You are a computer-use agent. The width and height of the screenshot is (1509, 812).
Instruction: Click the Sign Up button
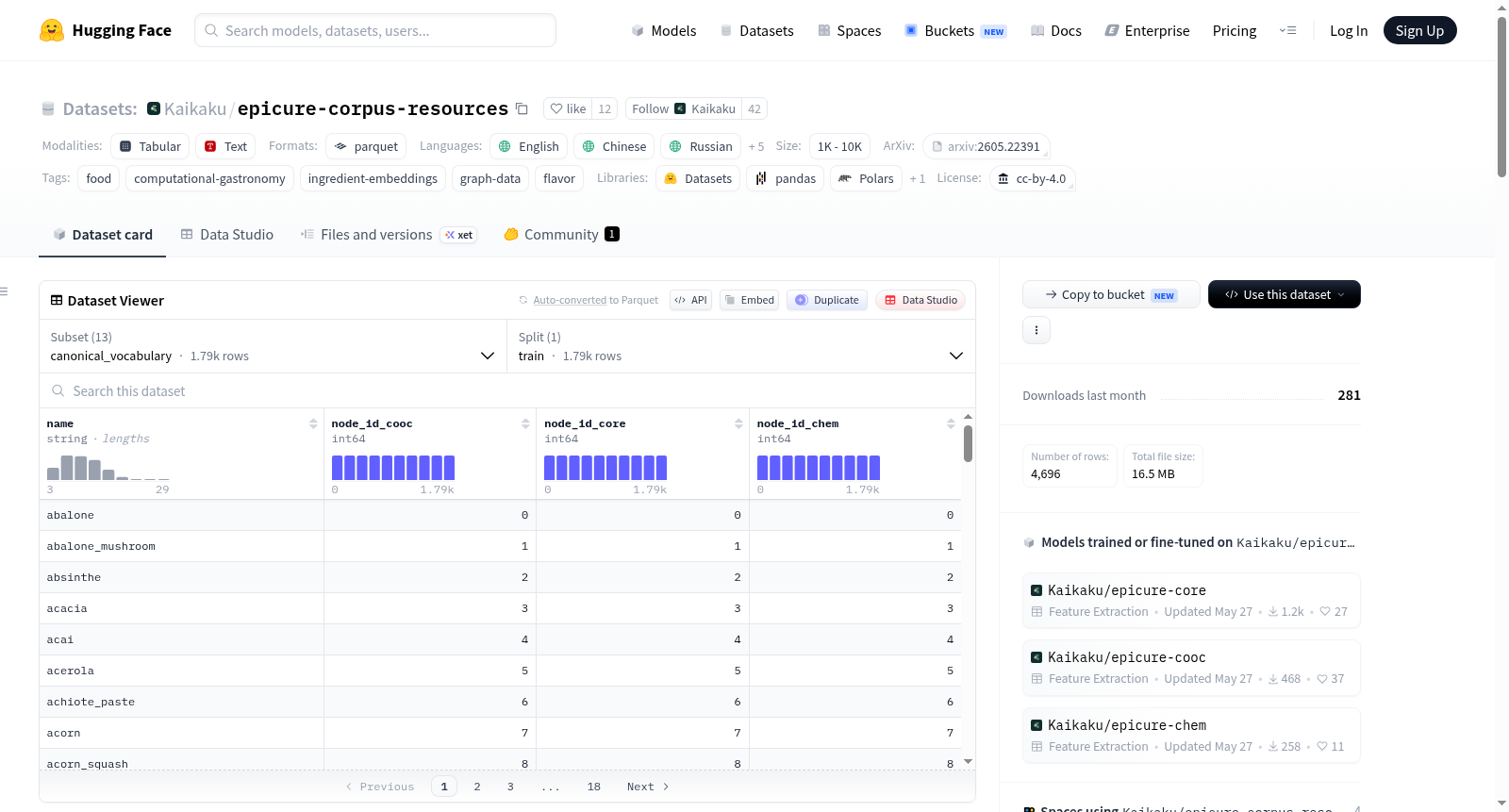point(1419,30)
